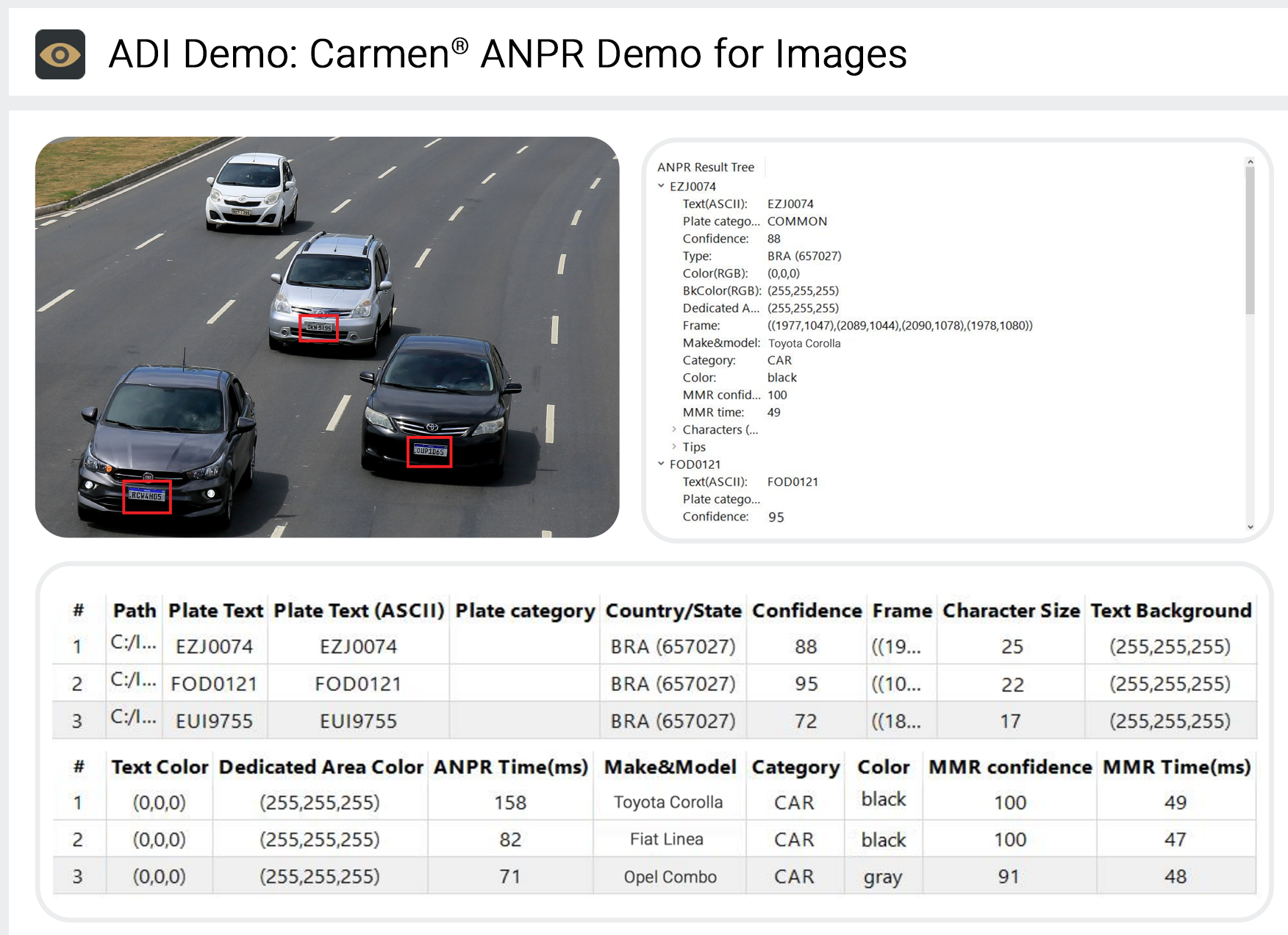This screenshot has width=1288, height=935.
Task: Click the MMR time 49 tree row
Action: click(x=731, y=412)
